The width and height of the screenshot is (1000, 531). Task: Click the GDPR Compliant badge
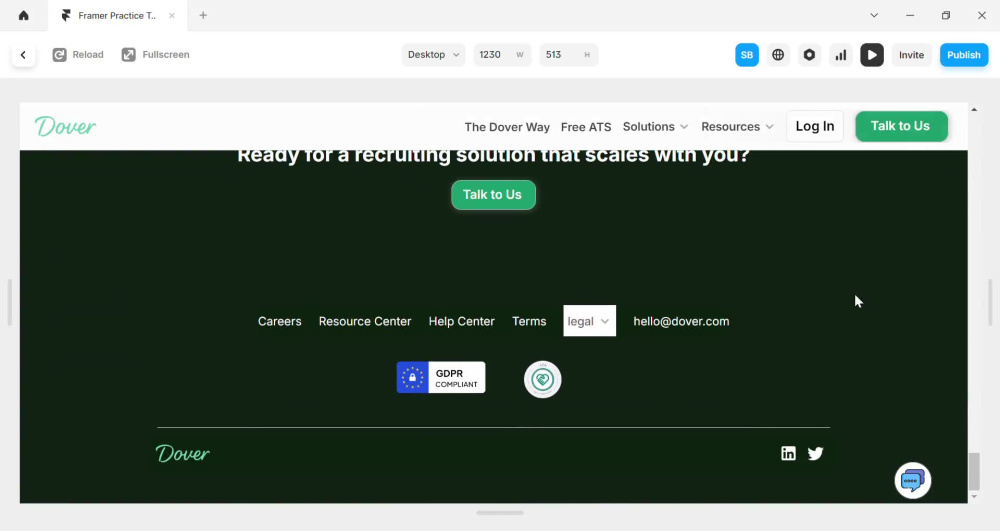tap(441, 377)
